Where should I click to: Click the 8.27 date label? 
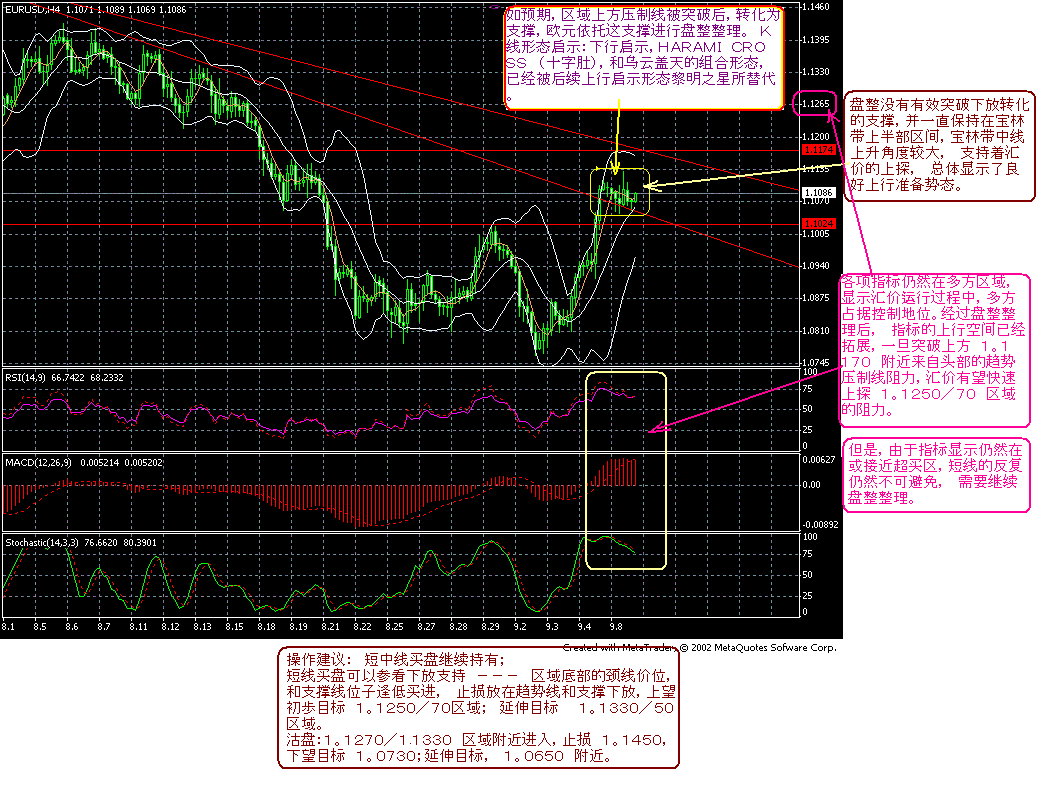point(426,626)
